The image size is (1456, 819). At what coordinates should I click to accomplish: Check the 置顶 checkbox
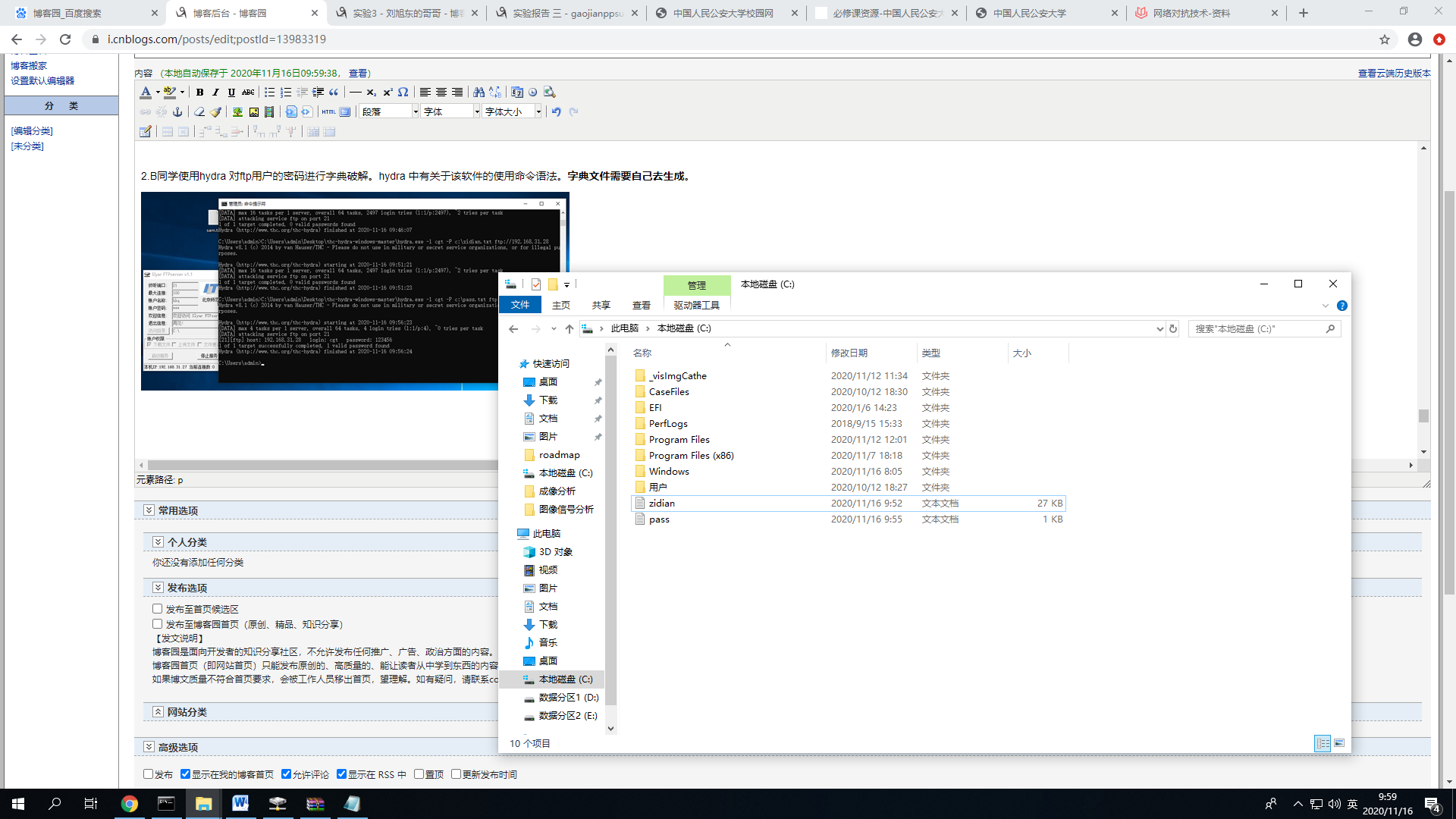(419, 774)
